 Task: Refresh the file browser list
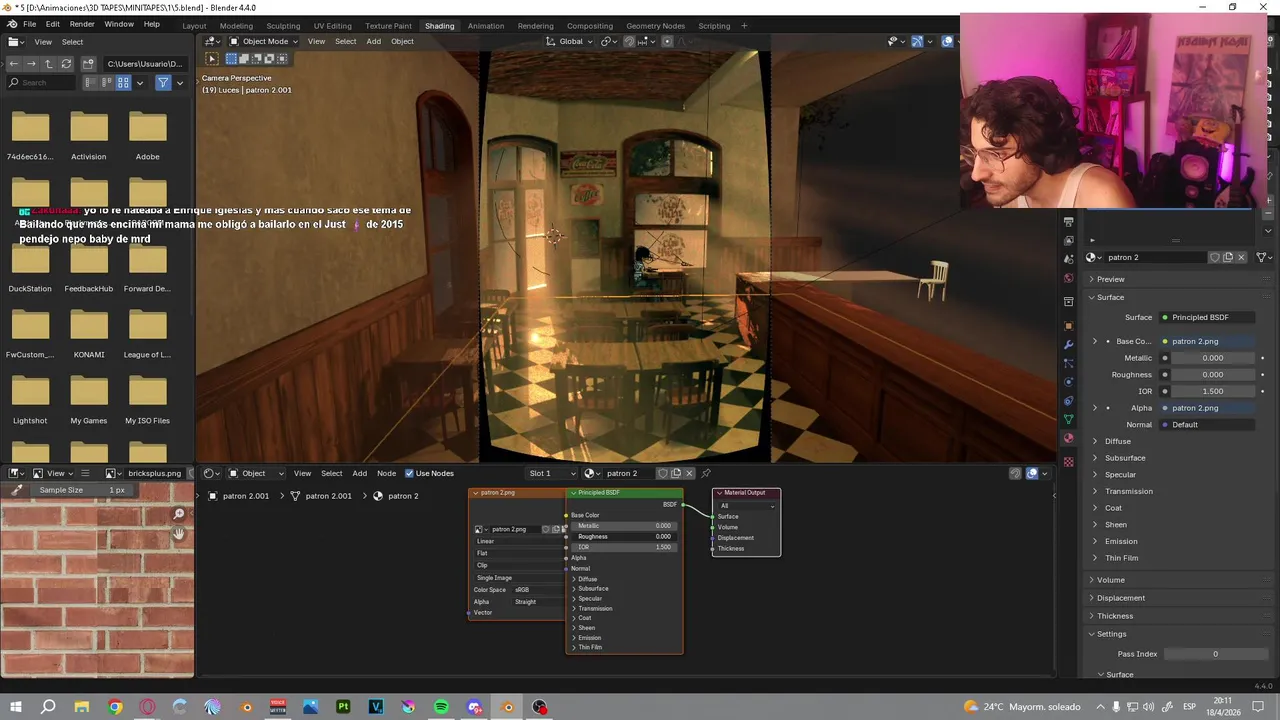coord(66,63)
